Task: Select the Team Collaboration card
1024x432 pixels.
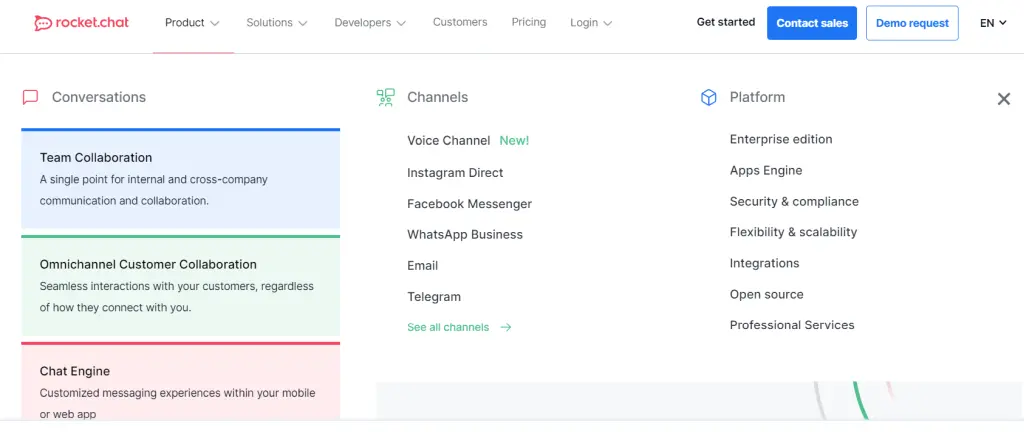Action: click(180, 180)
